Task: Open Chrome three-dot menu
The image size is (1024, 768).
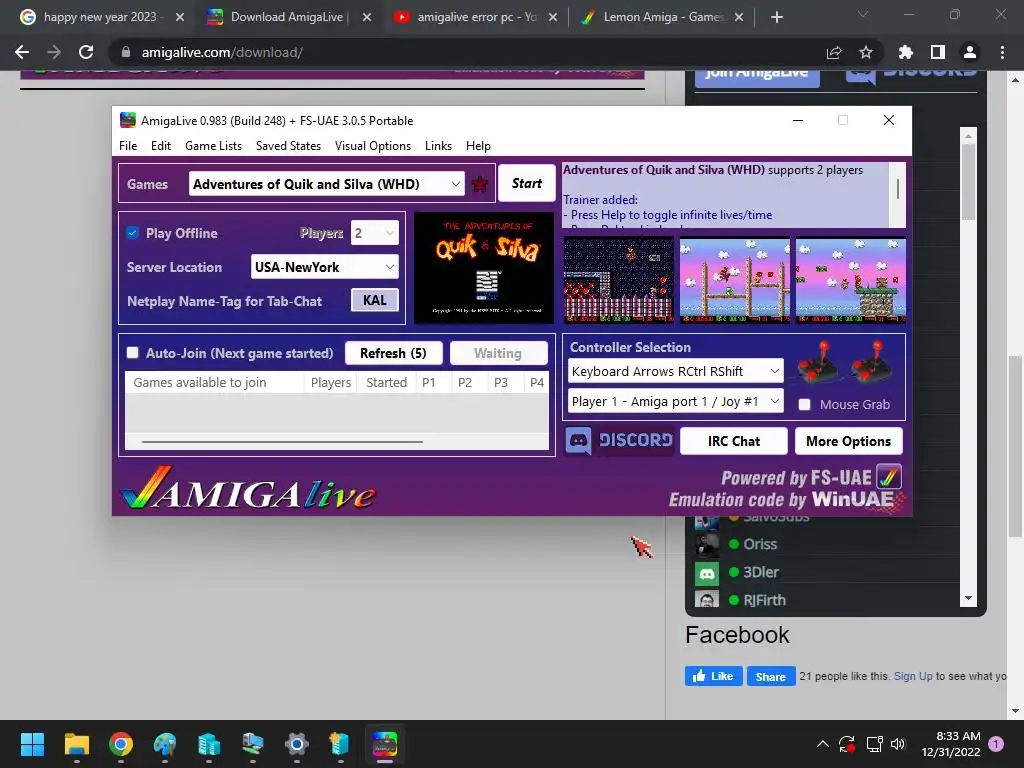Action: [1002, 52]
